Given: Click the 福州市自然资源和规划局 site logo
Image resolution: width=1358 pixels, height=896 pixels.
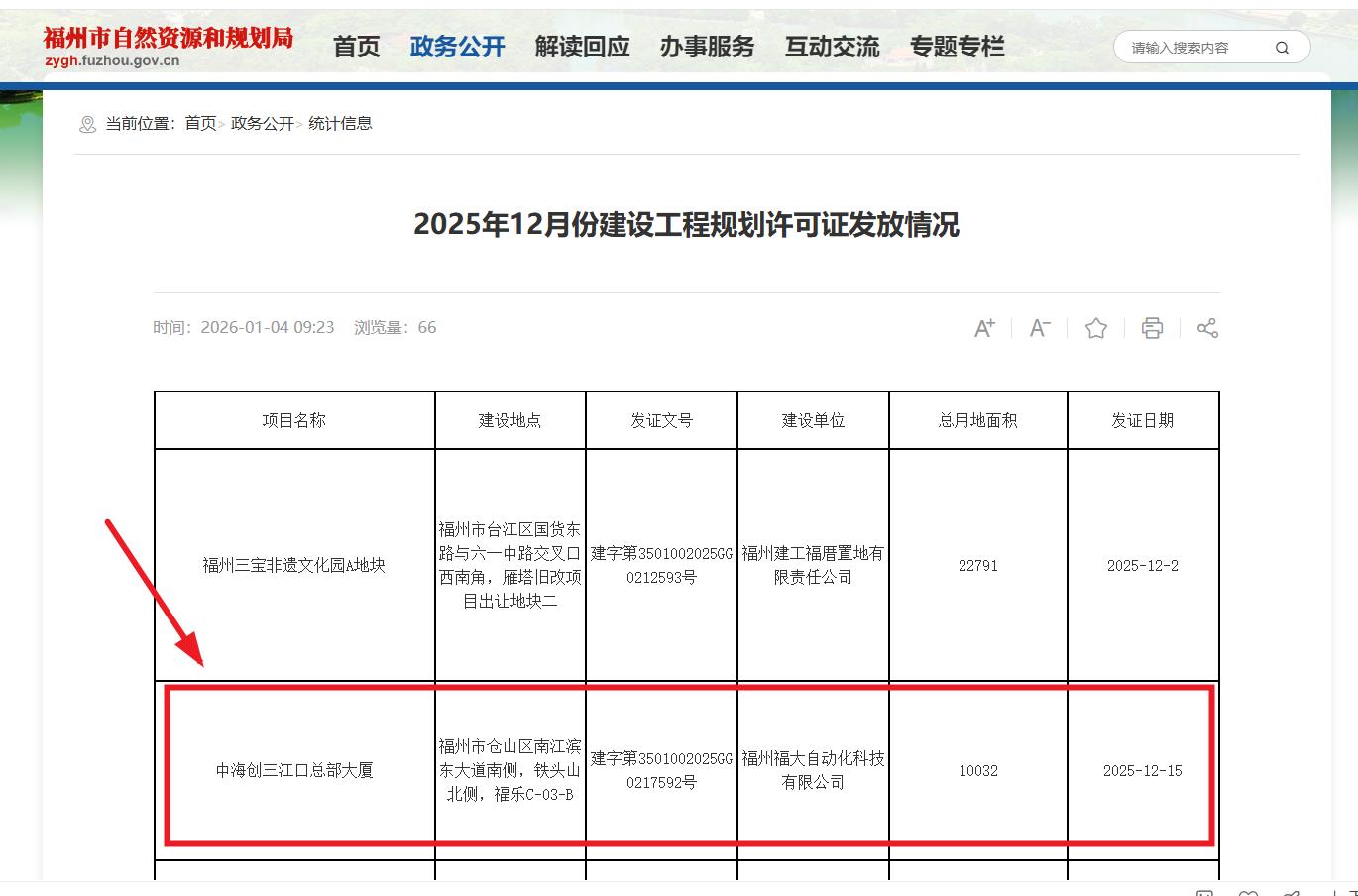Looking at the screenshot, I should [x=168, y=46].
